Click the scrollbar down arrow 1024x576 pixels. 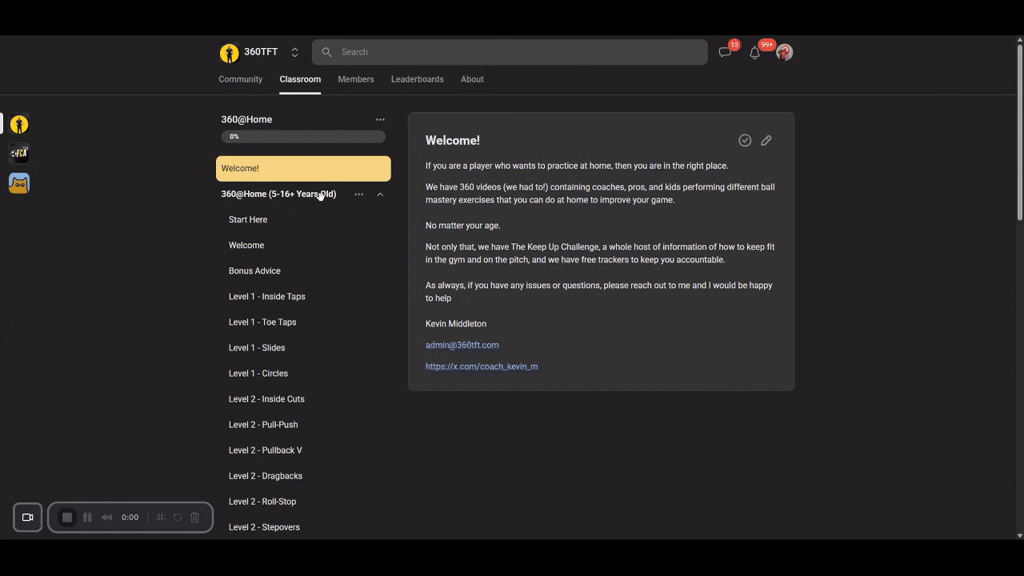coord(1019,536)
